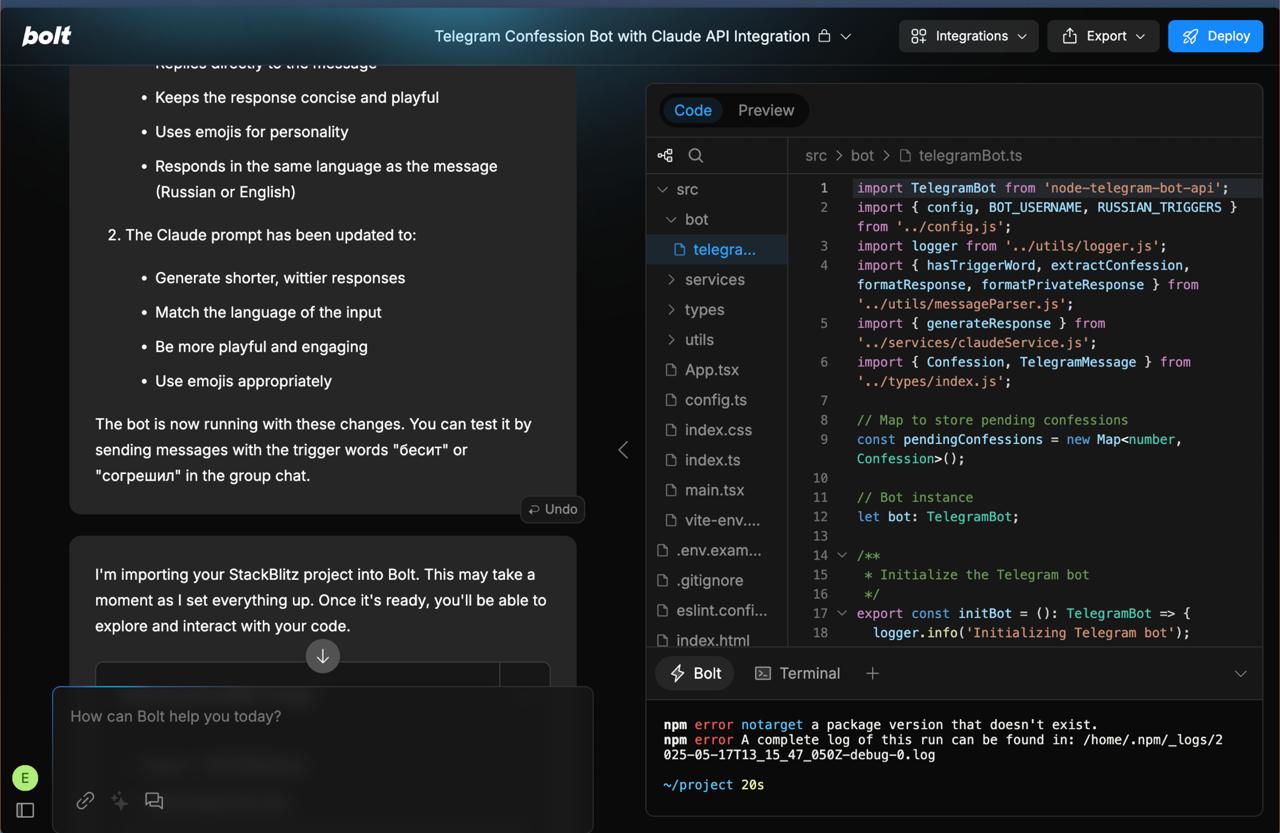Open the project title dropdown chevron
Screen dimensions: 1280x833
tap(846, 36)
